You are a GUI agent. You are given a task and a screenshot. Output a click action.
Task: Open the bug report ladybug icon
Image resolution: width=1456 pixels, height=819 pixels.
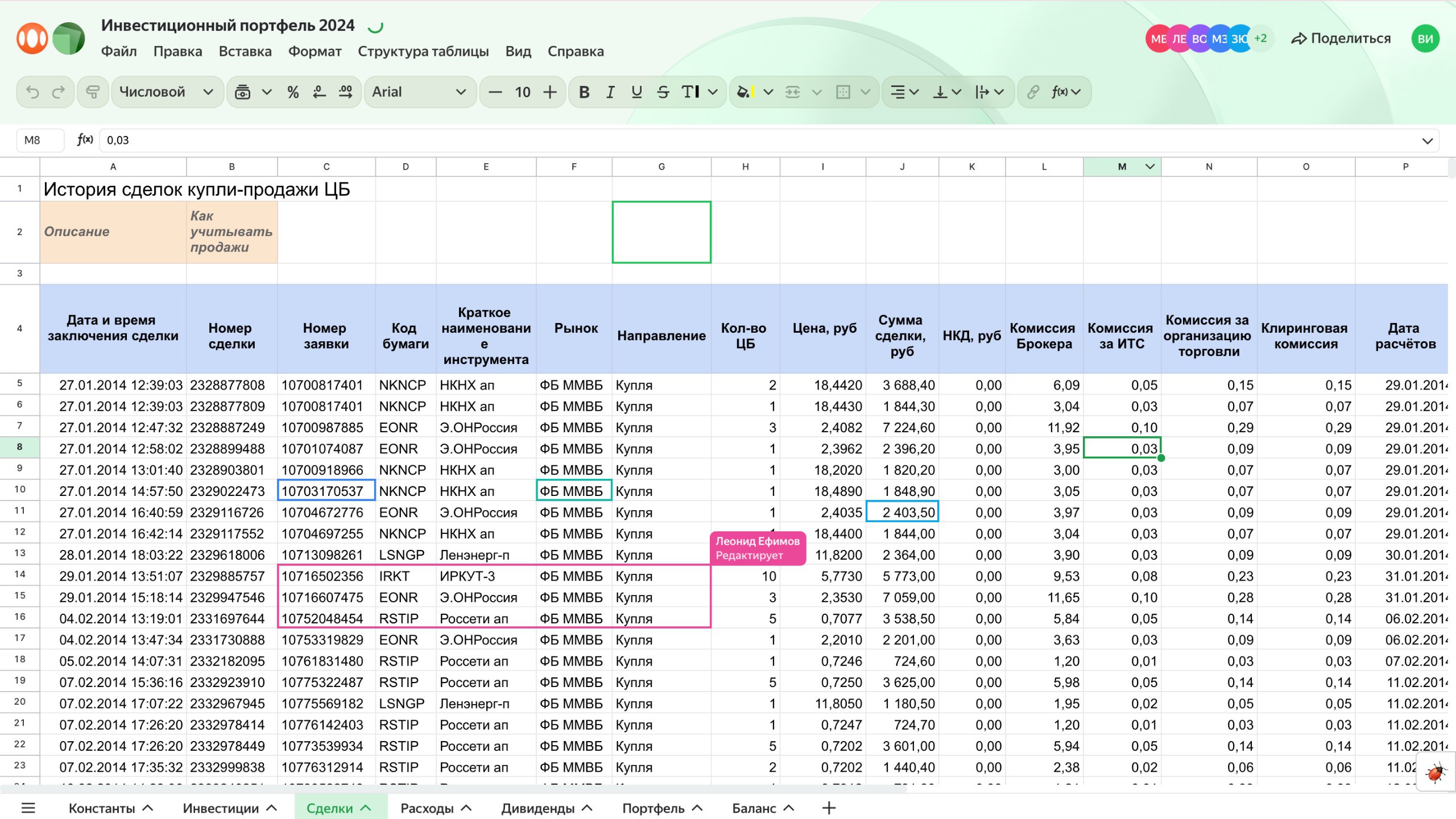tap(1436, 772)
